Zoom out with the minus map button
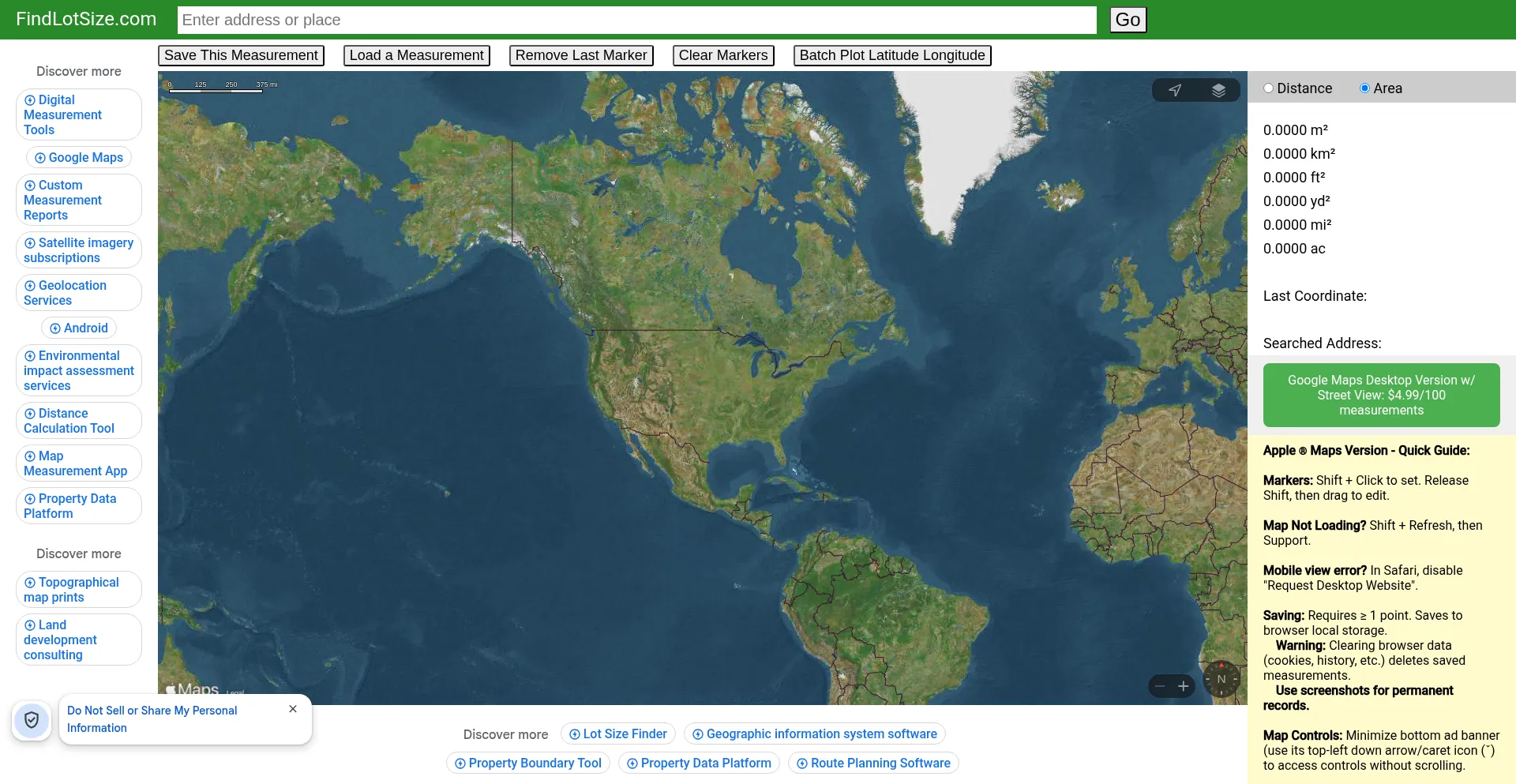Viewport: 1516px width, 784px height. [1160, 686]
